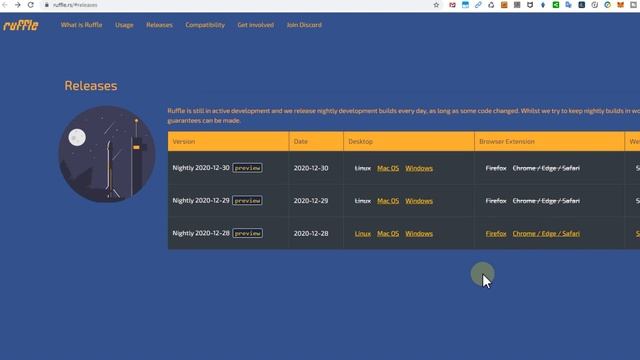Image resolution: width=640 pixels, height=360 pixels.
Task: Click the chain link extension icon
Action: [478, 5]
